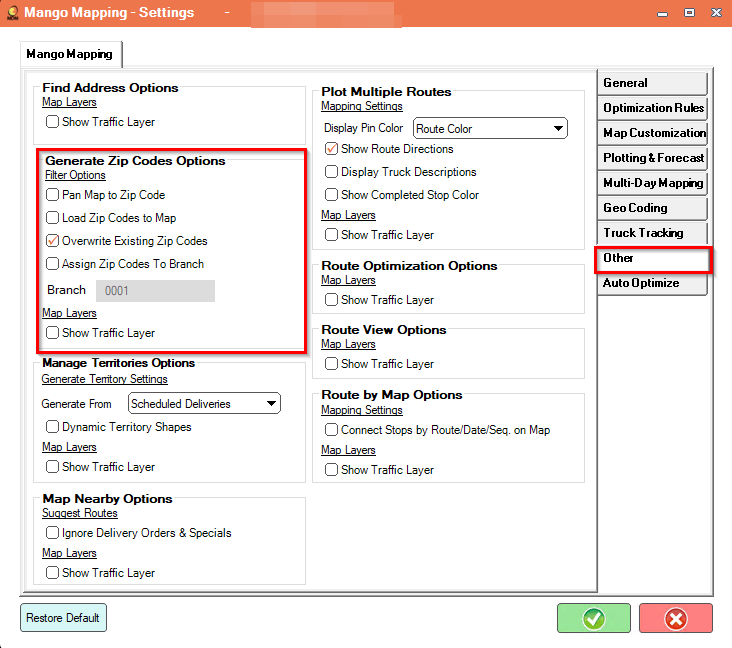Confirm settings with the green checkmark button
Viewport: 732px width, 648px height.
click(593, 618)
